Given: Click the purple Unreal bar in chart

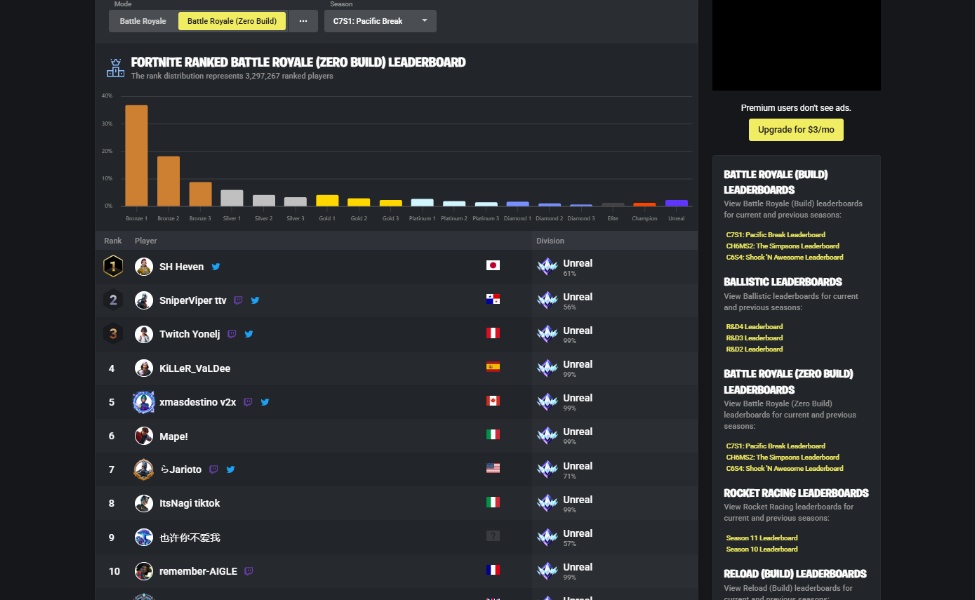Looking at the screenshot, I should [677, 203].
